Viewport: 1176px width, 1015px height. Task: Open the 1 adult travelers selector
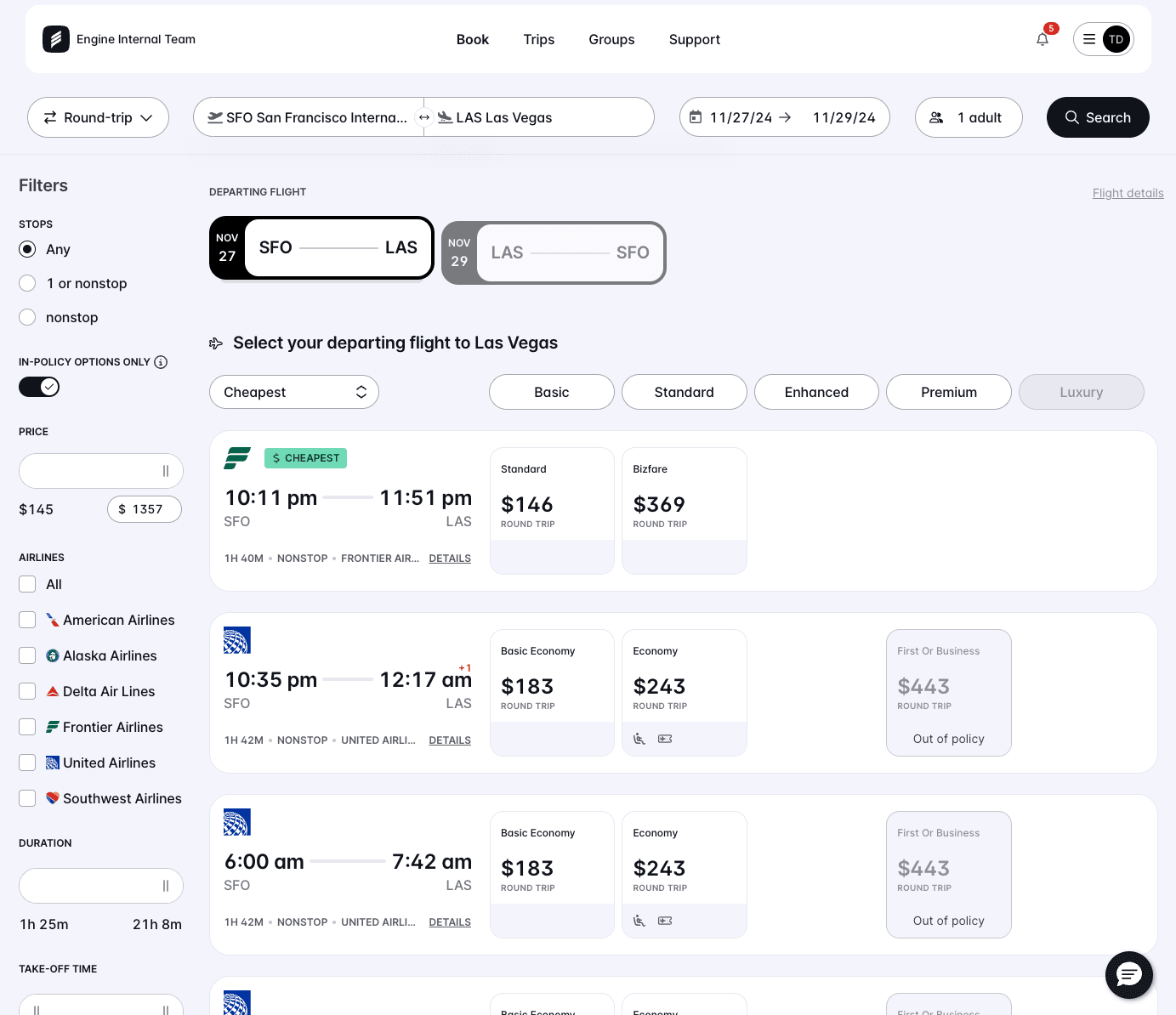[x=969, y=117]
